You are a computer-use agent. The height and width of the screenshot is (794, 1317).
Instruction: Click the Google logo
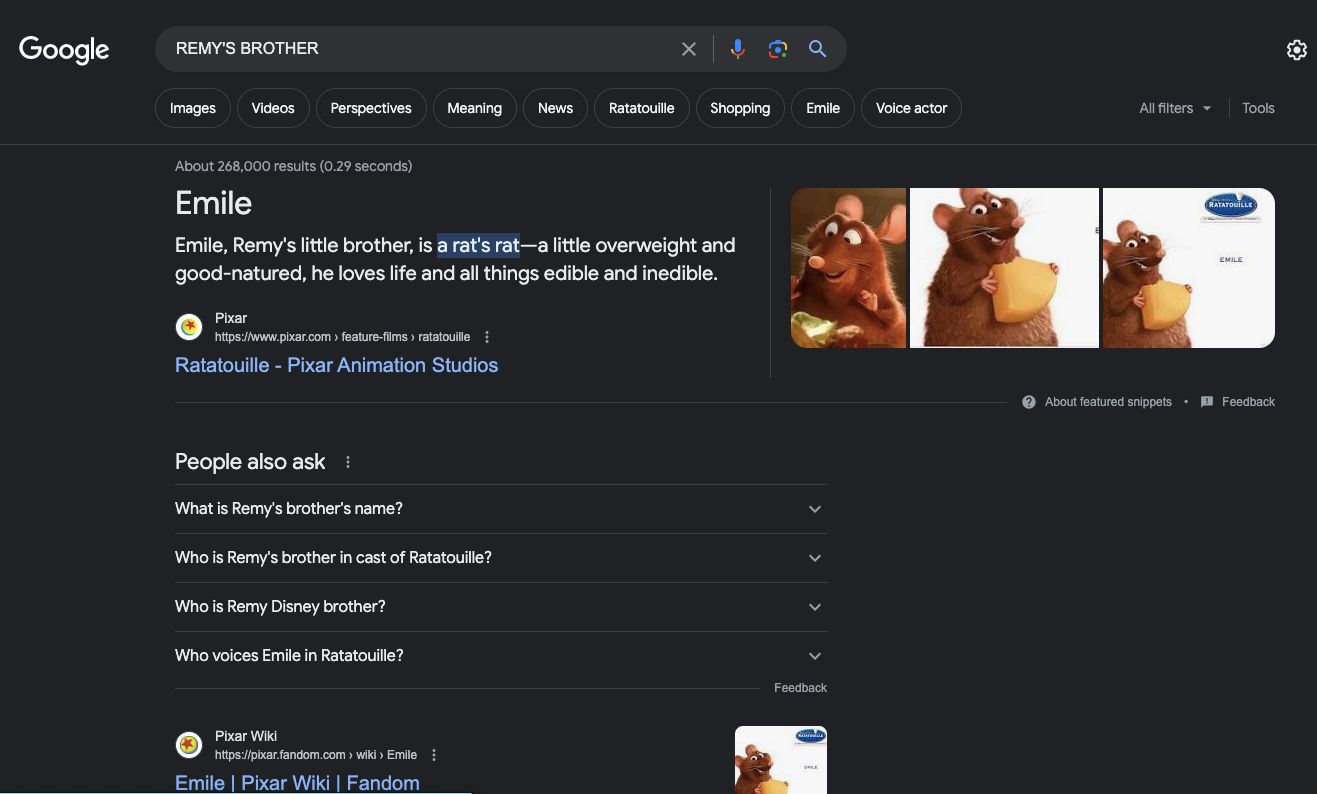coord(64,49)
